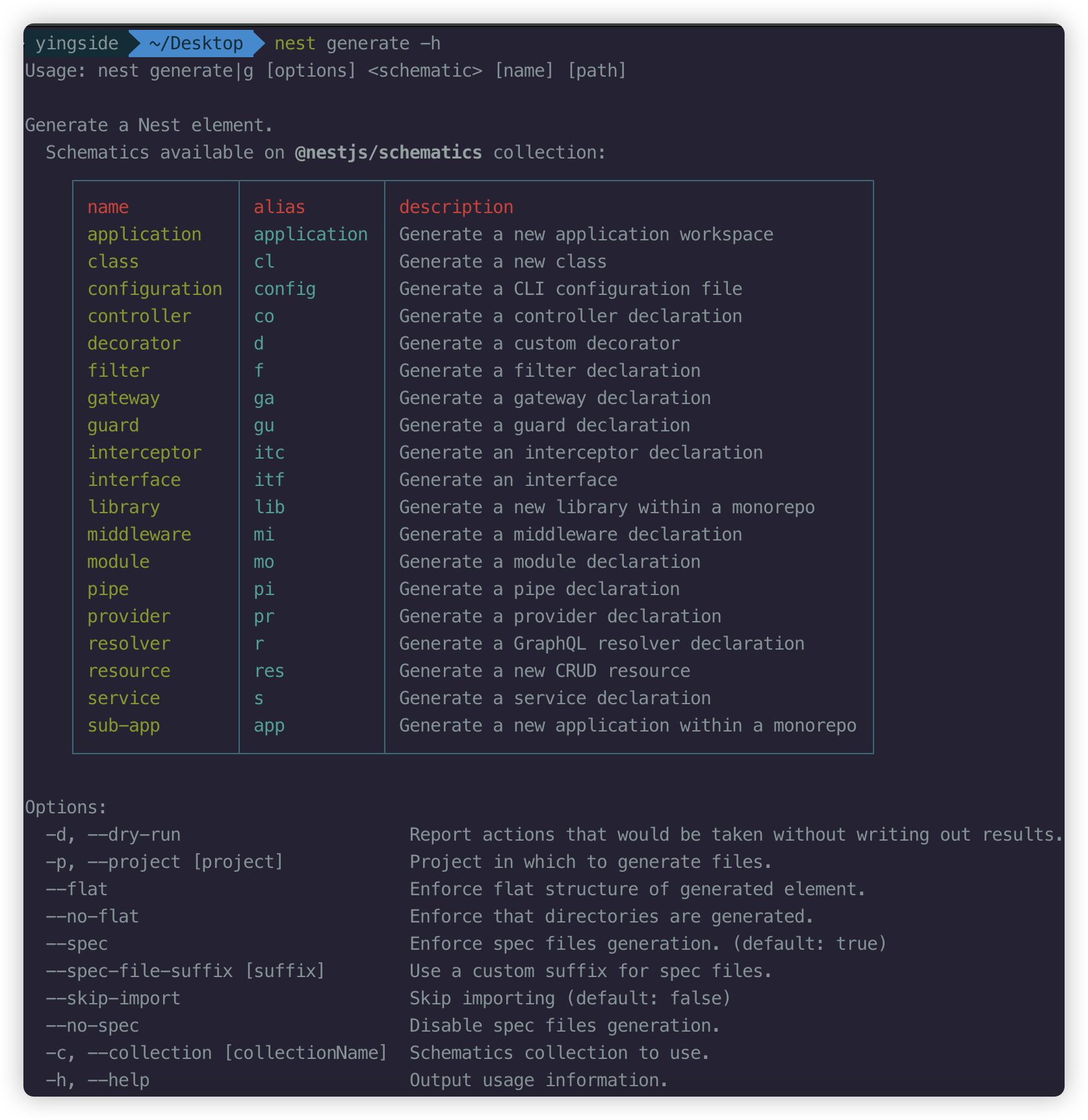Click the 'cl' alias for class
Viewport: 1088px width, 1120px height.
[x=264, y=262]
